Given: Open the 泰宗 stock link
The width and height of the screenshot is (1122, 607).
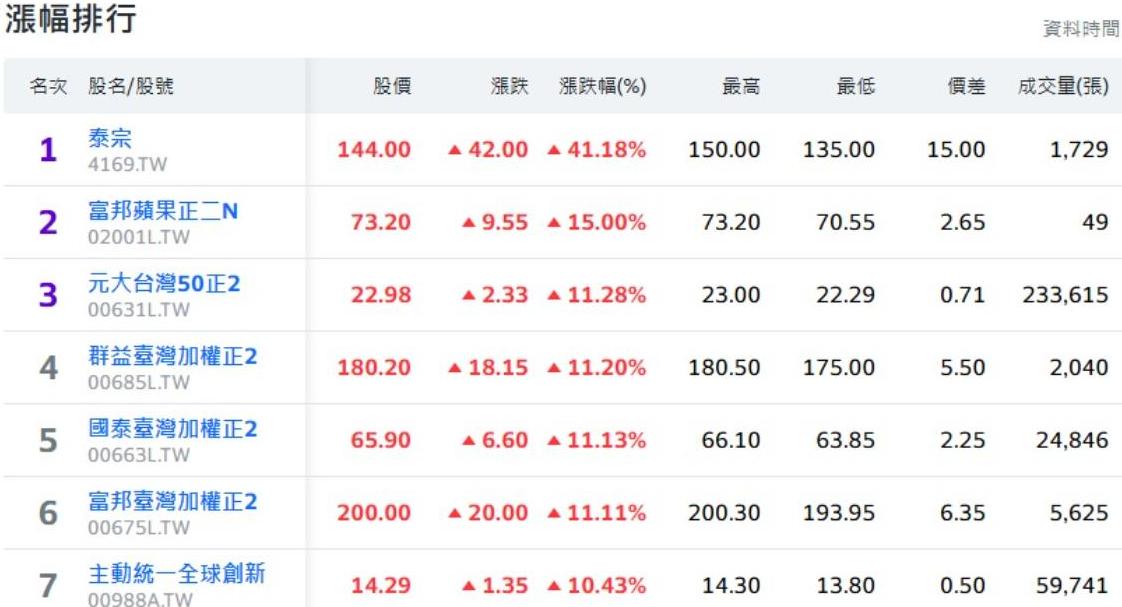Looking at the screenshot, I should 110,139.
